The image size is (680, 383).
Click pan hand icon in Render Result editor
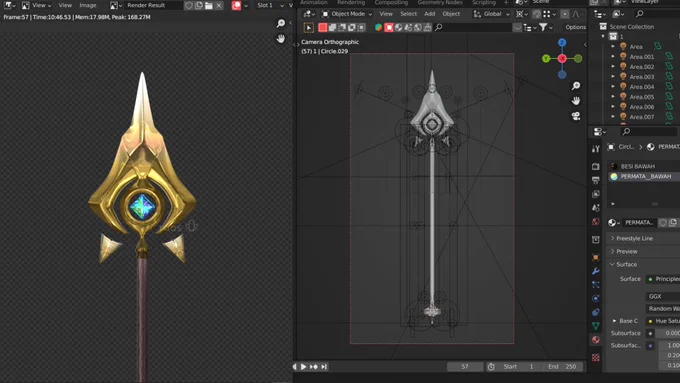[281, 39]
